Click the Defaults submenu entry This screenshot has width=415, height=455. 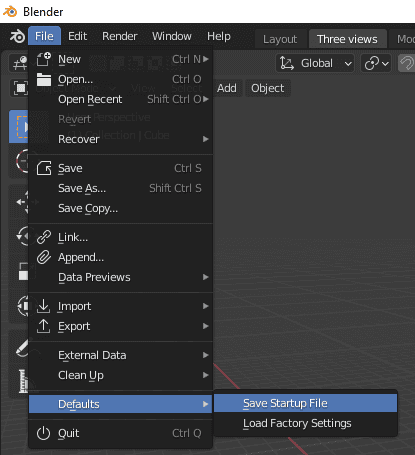(x=120, y=404)
